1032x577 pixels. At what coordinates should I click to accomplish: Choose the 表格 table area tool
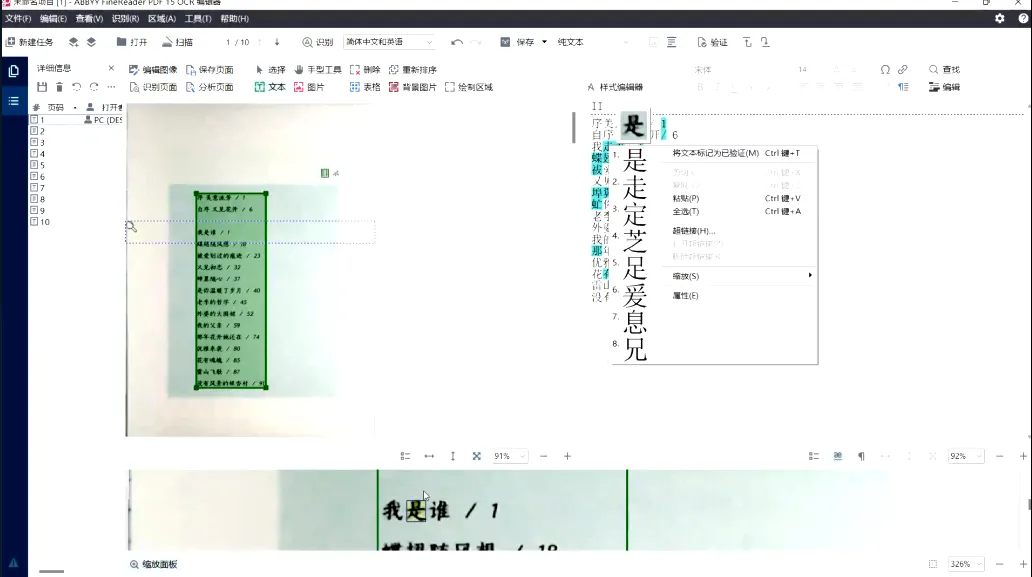365,87
